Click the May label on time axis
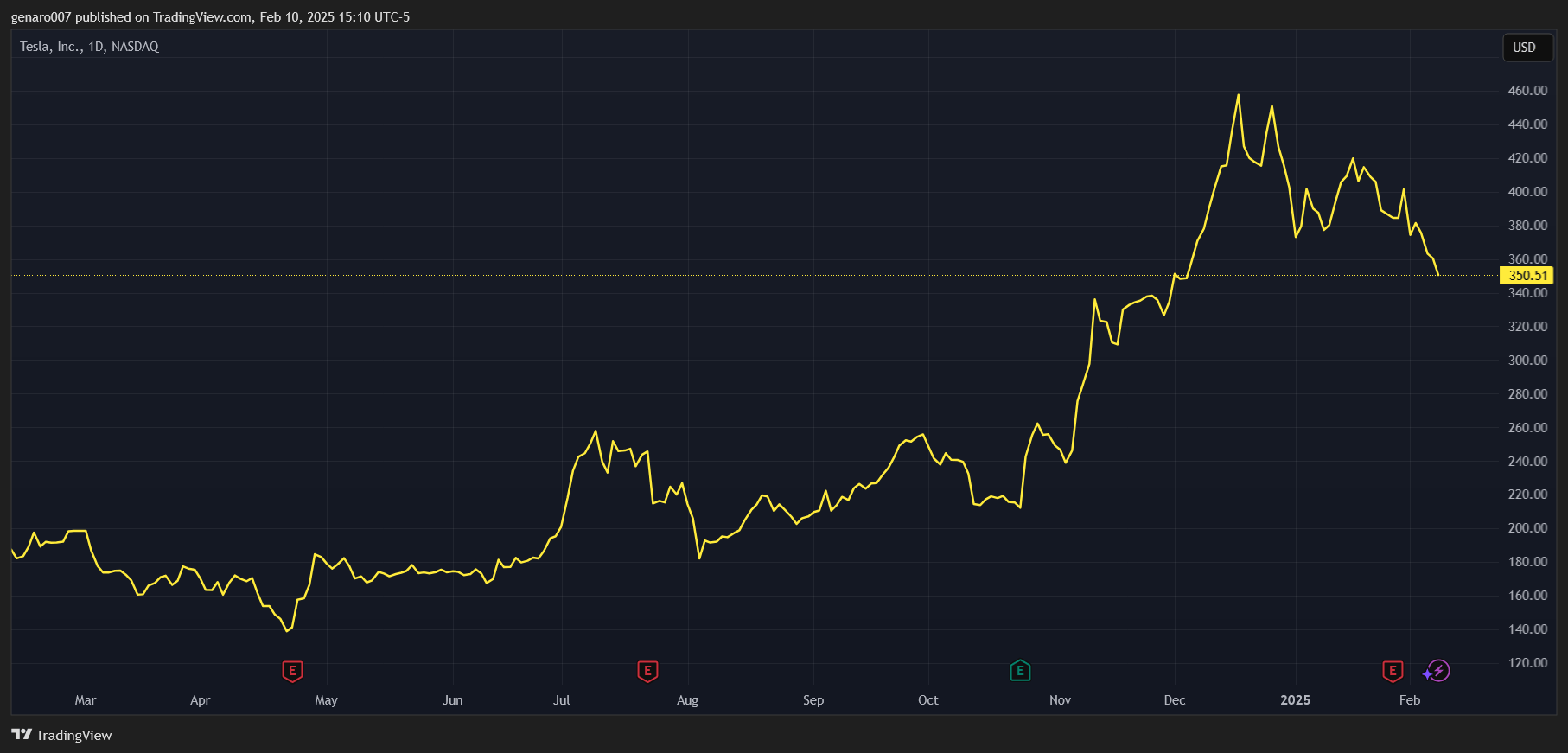Viewport: 1568px width, 753px height. point(326,700)
